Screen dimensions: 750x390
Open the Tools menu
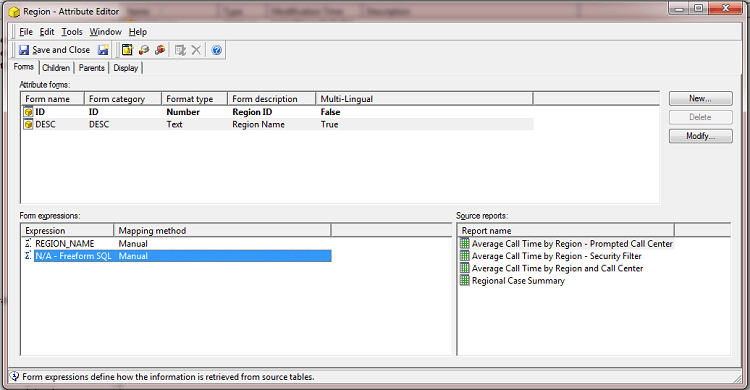[x=72, y=32]
